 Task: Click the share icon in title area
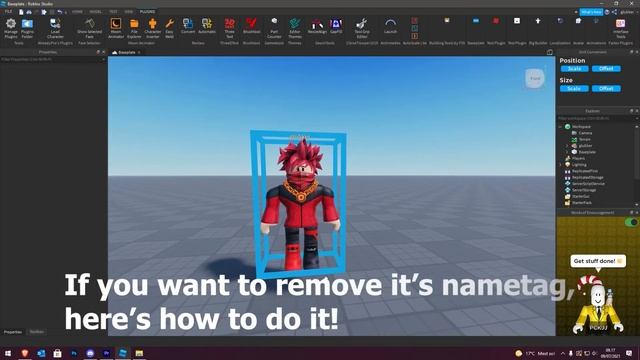pyautogui.click(x=614, y=12)
